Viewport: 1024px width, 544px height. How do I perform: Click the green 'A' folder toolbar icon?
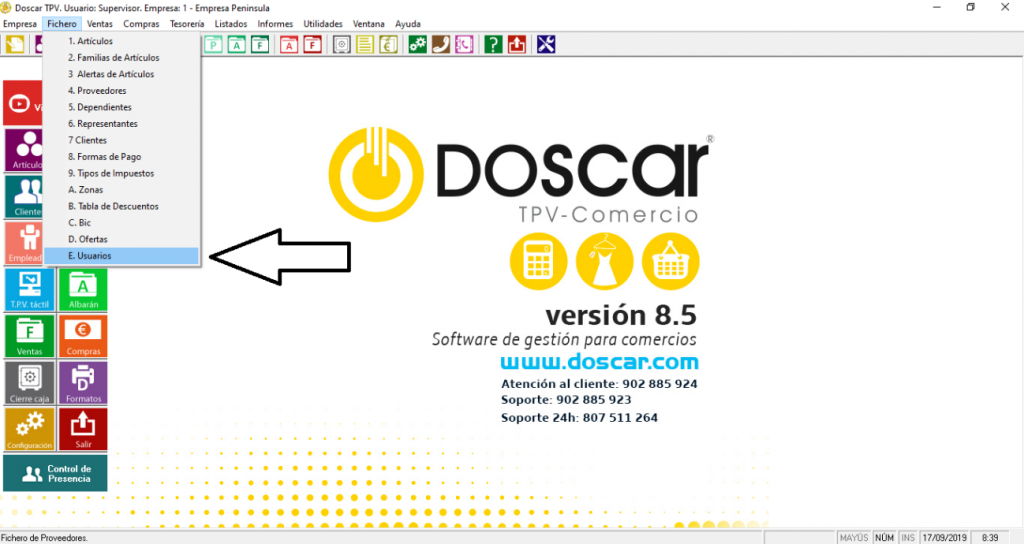(236, 44)
